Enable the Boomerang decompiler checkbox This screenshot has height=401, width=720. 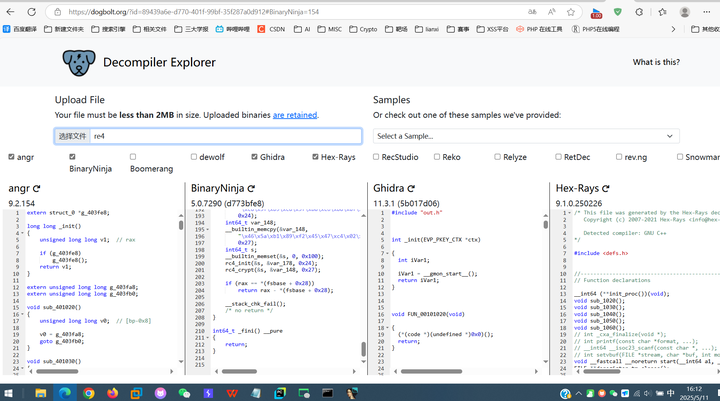coord(133,157)
